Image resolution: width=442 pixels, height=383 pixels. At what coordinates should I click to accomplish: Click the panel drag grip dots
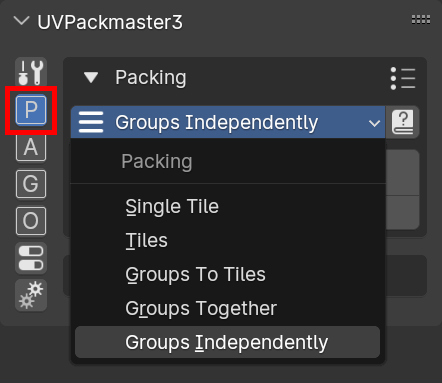point(421,20)
